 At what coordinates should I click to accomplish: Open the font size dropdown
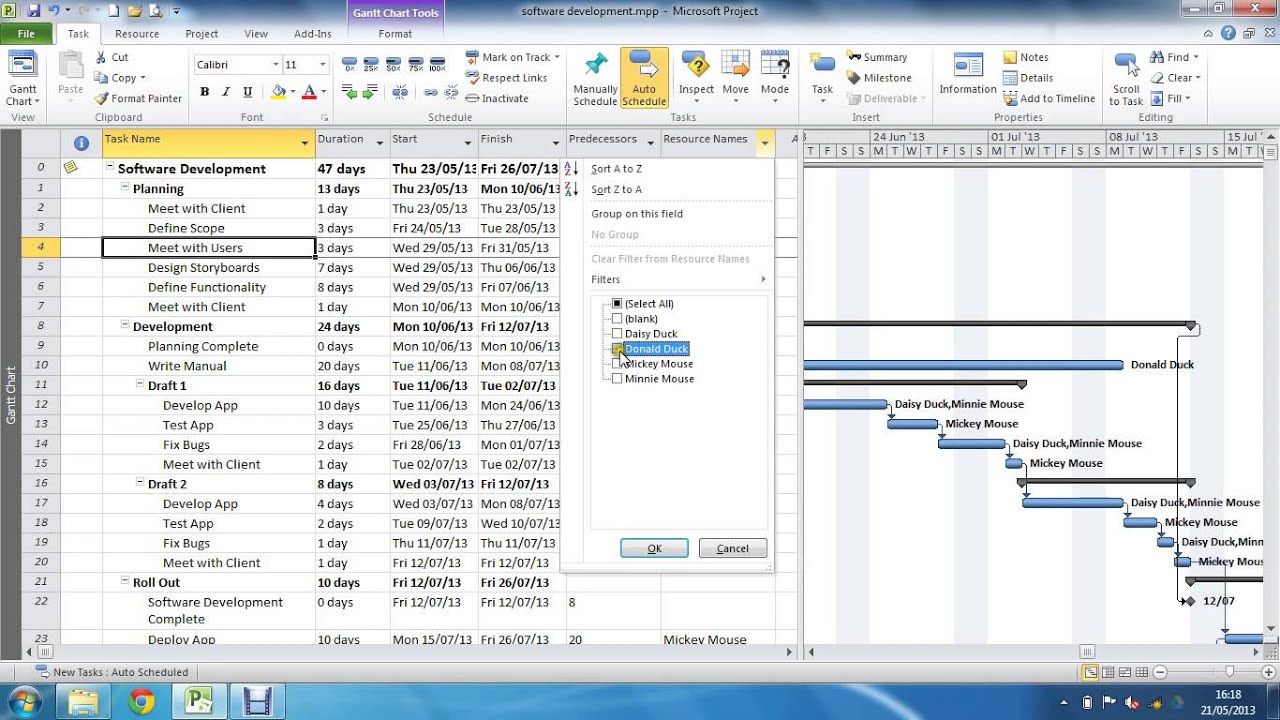point(322,65)
